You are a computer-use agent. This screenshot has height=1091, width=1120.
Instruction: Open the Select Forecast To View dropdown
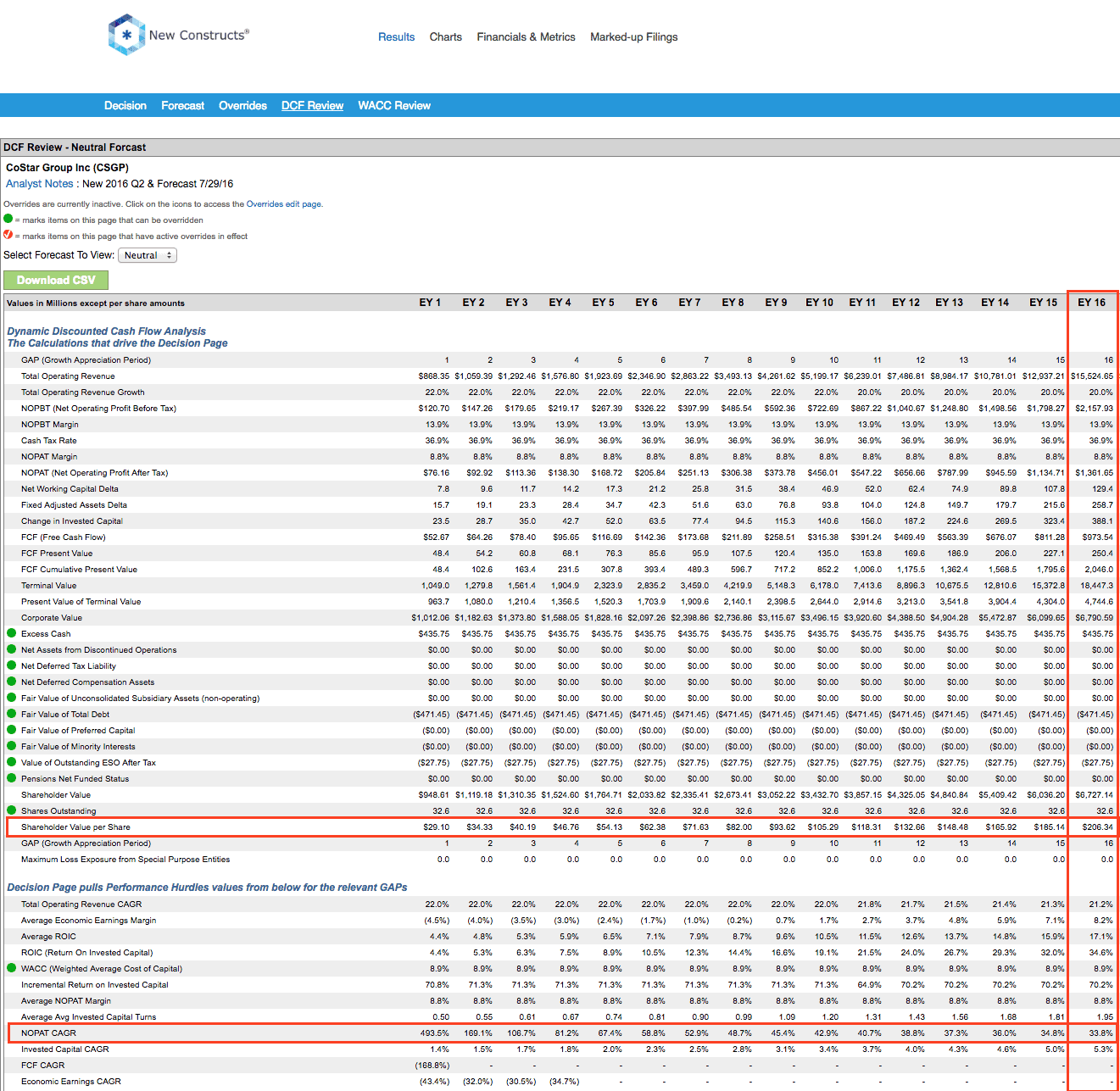[148, 255]
